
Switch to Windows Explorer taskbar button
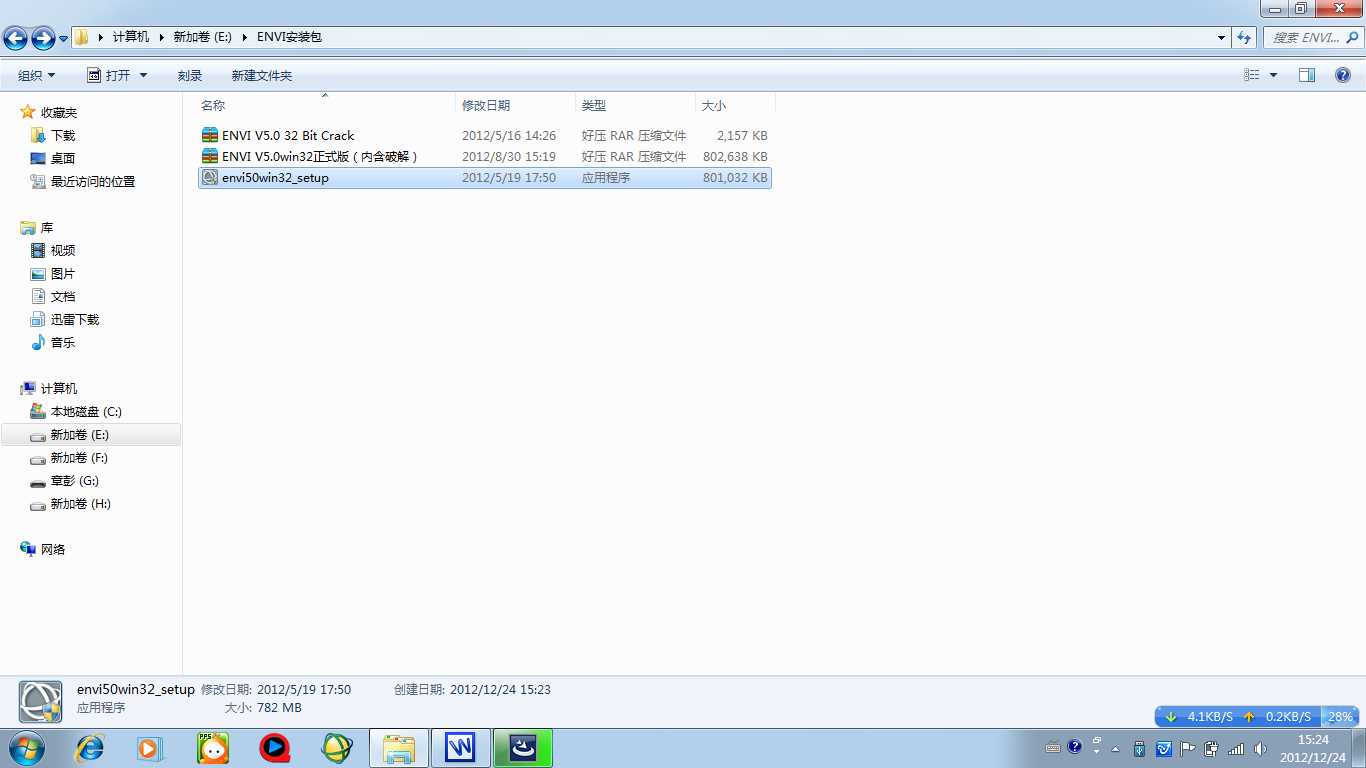pos(399,748)
